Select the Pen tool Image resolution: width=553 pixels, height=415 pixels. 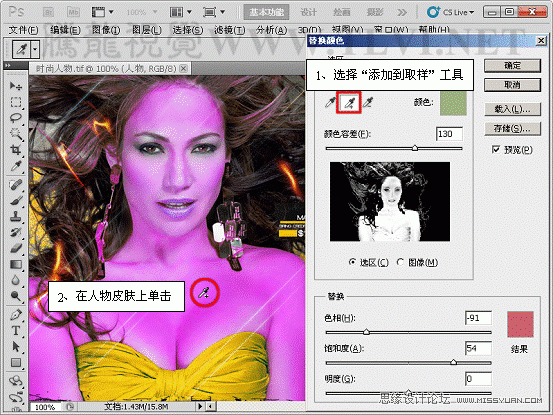pos(16,315)
